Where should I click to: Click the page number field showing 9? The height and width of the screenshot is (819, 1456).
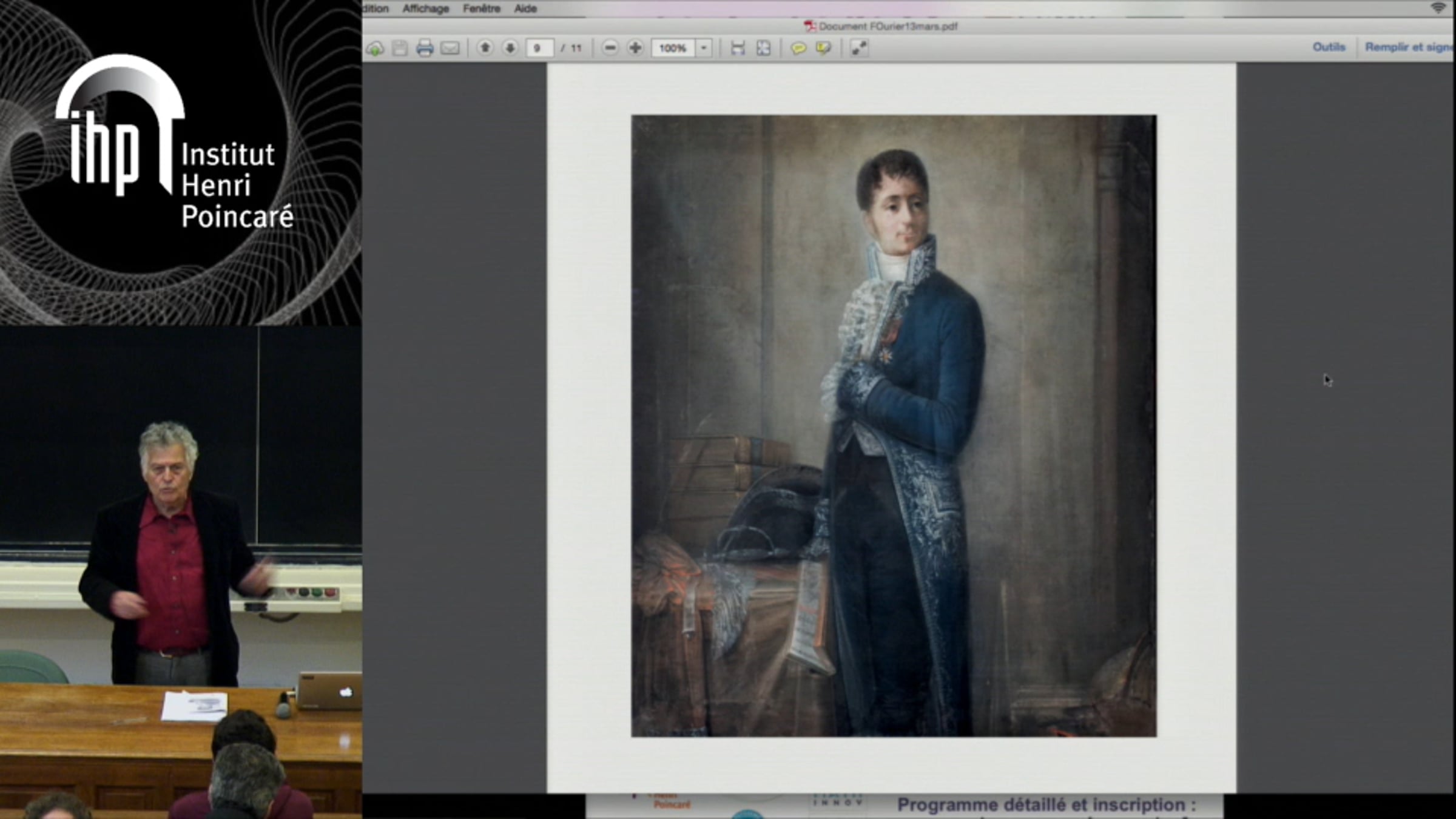539,48
